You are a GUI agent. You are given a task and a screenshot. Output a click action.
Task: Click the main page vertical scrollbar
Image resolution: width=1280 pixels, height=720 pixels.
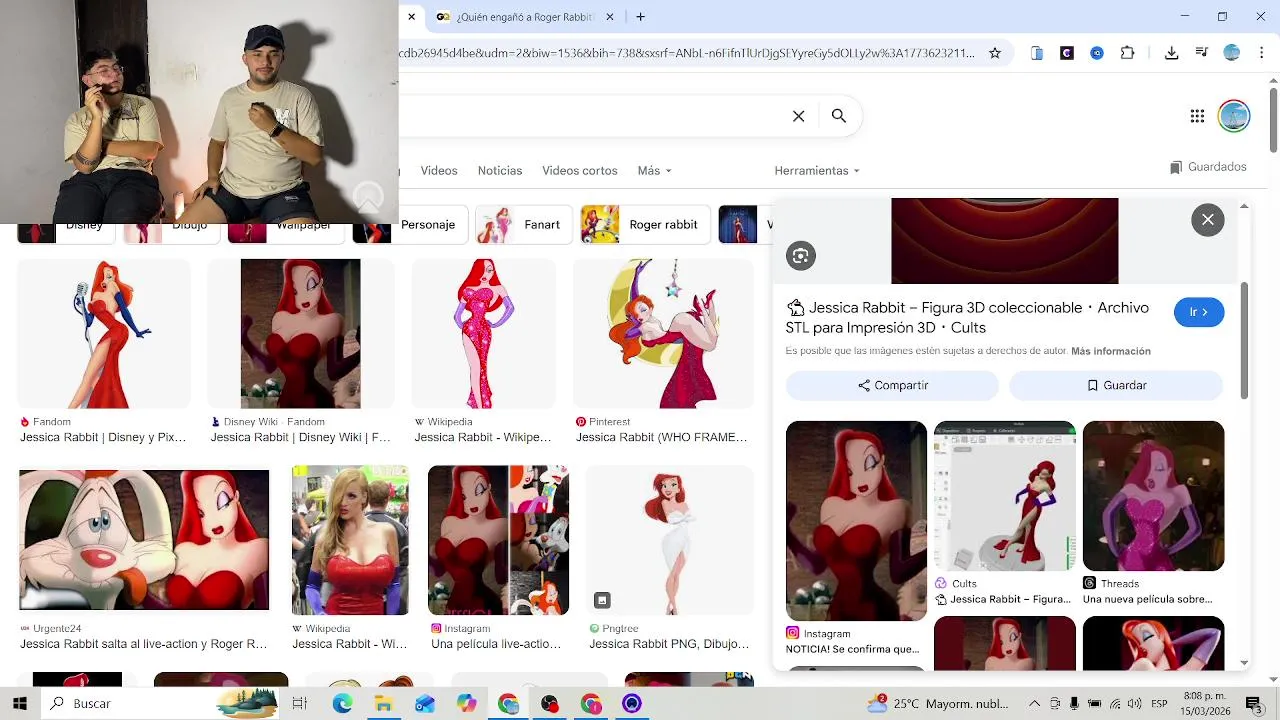pos(1273,120)
